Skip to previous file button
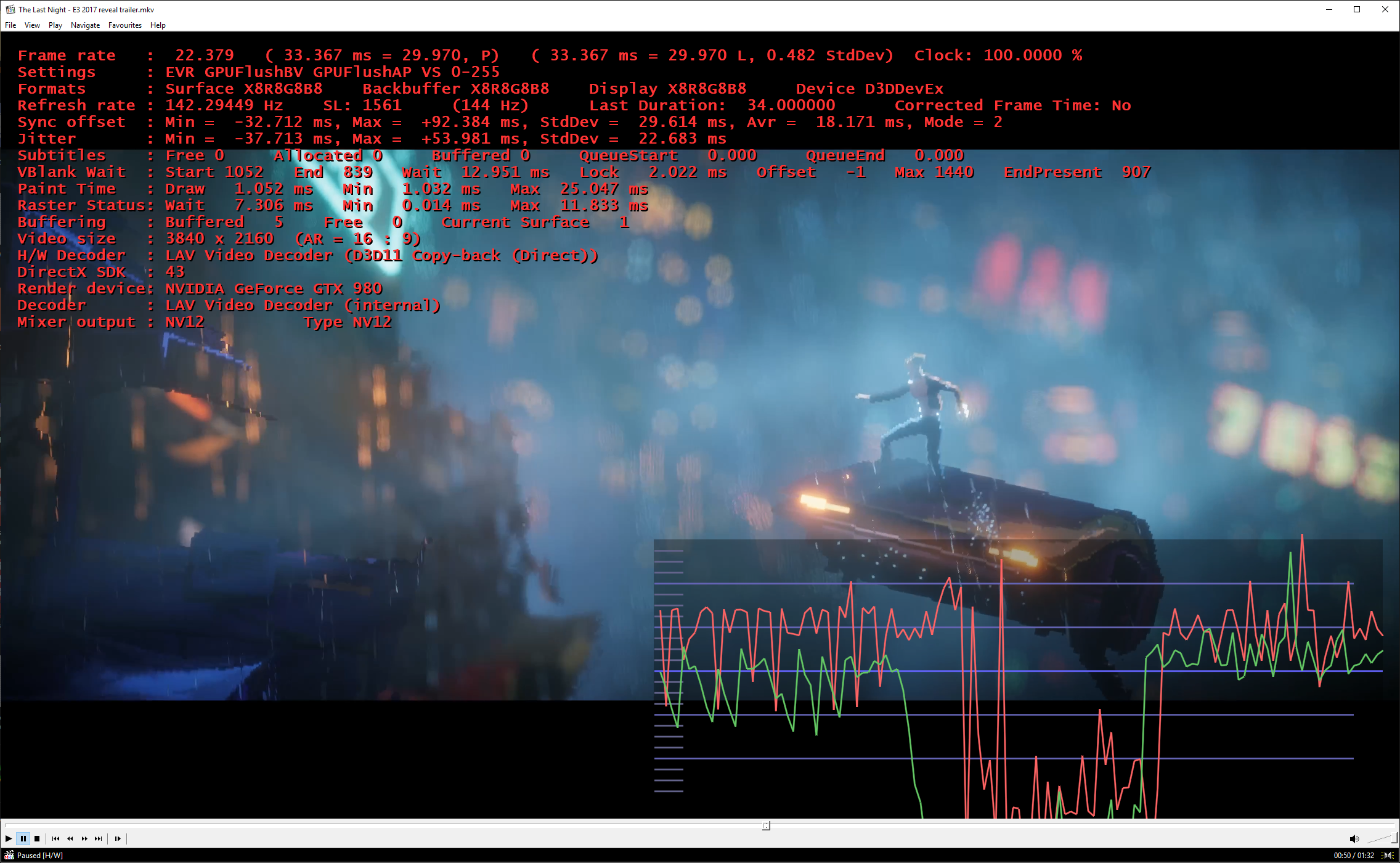 coord(55,838)
